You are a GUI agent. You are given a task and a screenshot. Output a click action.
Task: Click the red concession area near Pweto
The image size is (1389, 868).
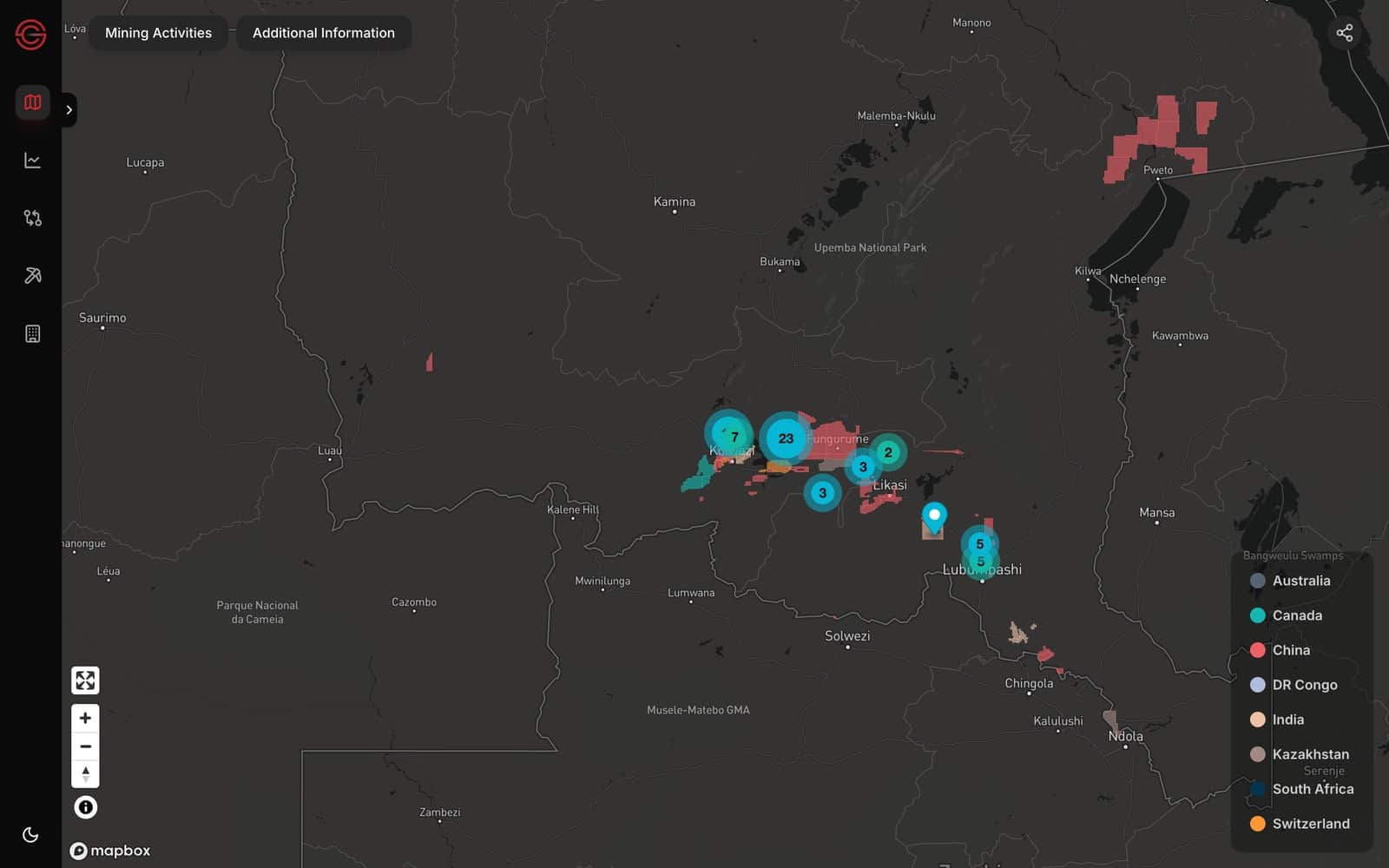click(x=1159, y=130)
